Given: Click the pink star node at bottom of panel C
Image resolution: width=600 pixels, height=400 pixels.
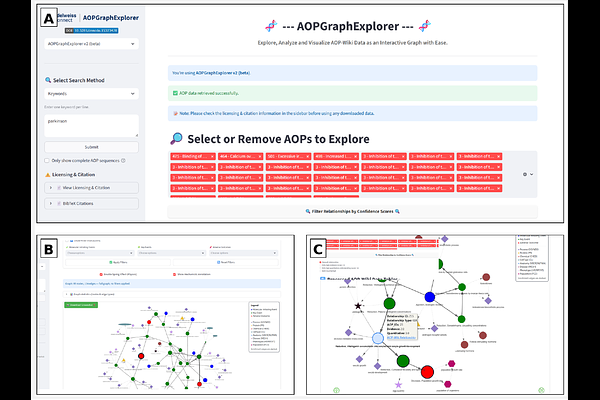Looking at the screenshot, I should (x=400, y=383).
